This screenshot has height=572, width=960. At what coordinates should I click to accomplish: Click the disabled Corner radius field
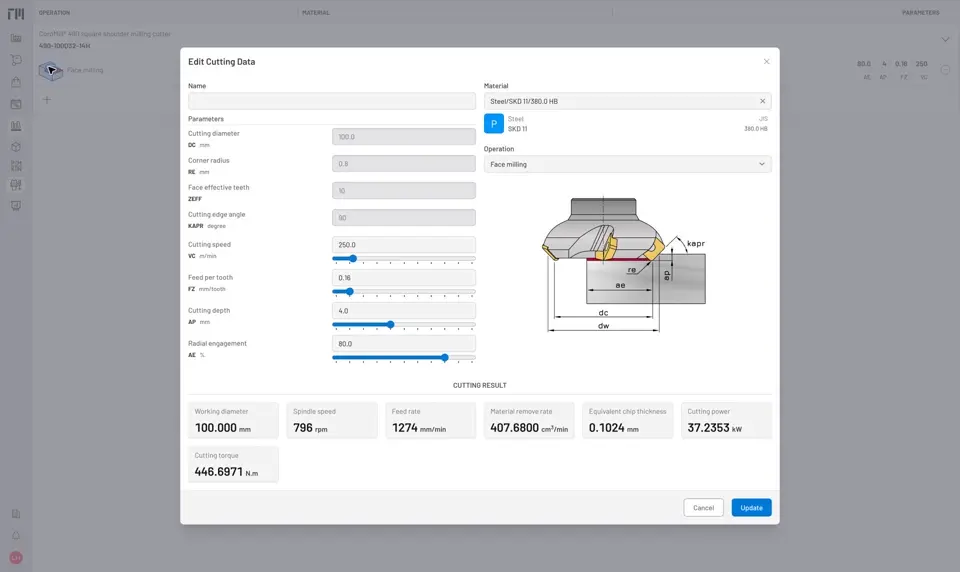(403, 164)
